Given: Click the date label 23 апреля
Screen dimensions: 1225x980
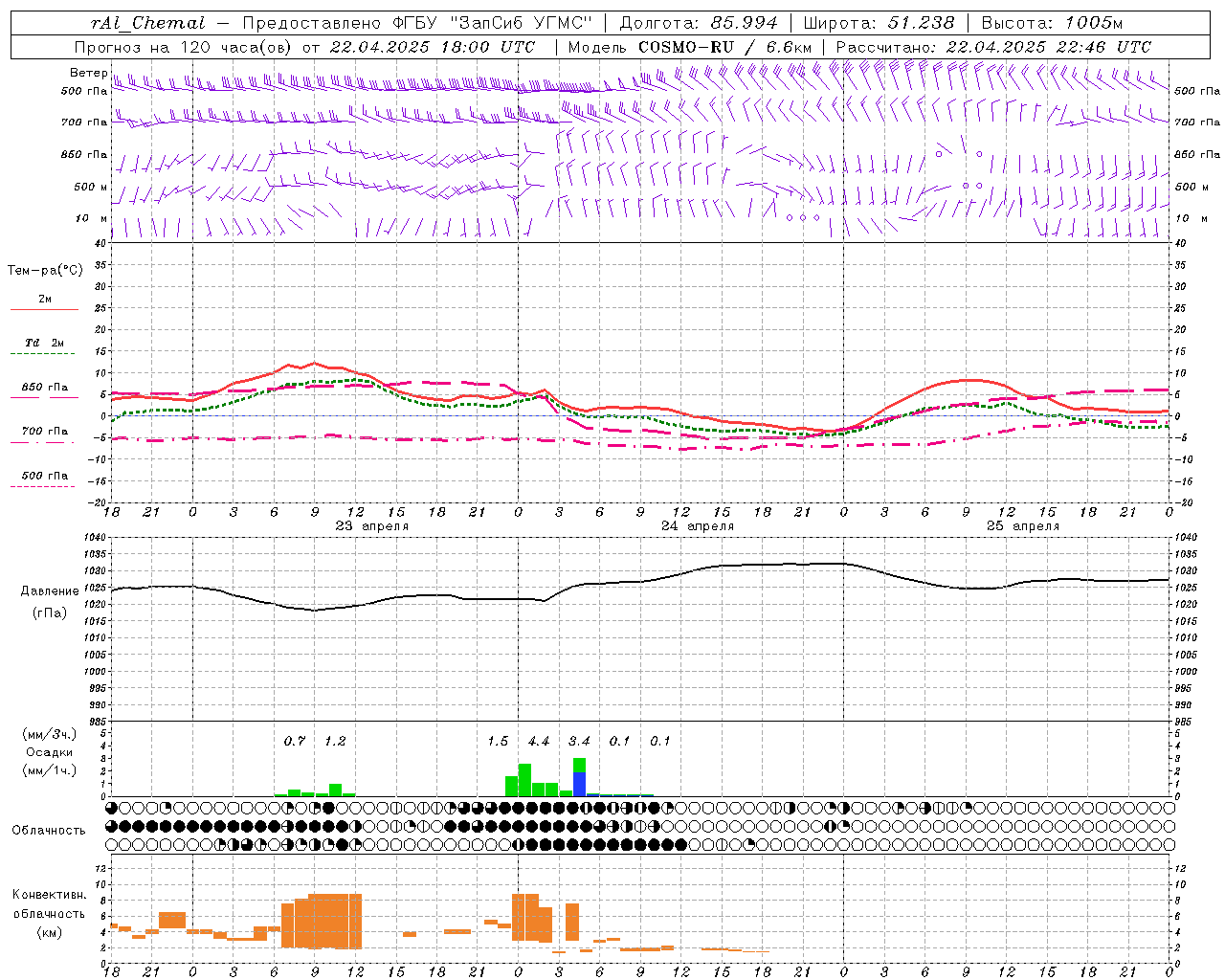Looking at the screenshot, I should click(x=371, y=526).
